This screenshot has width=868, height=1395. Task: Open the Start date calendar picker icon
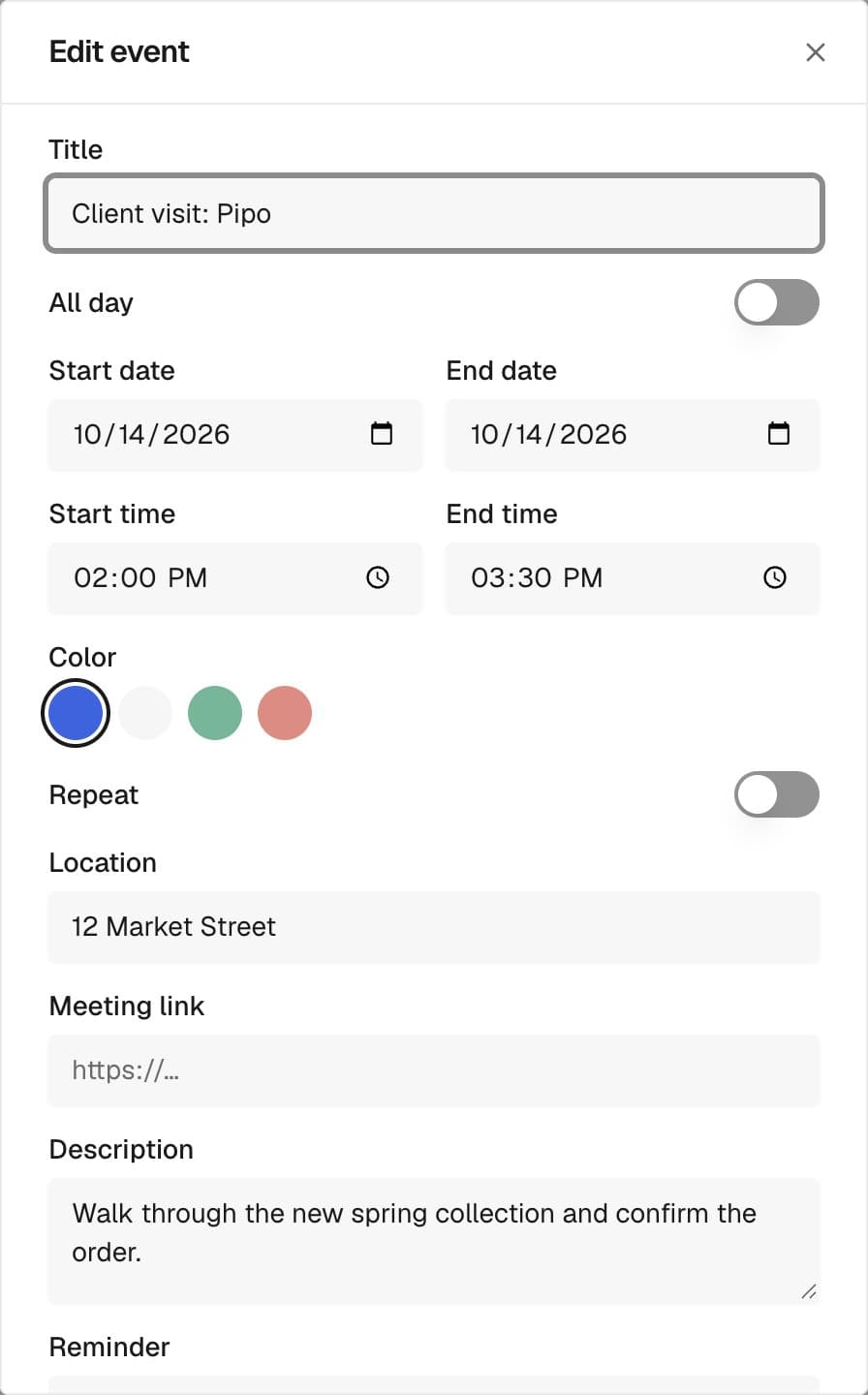pos(382,433)
